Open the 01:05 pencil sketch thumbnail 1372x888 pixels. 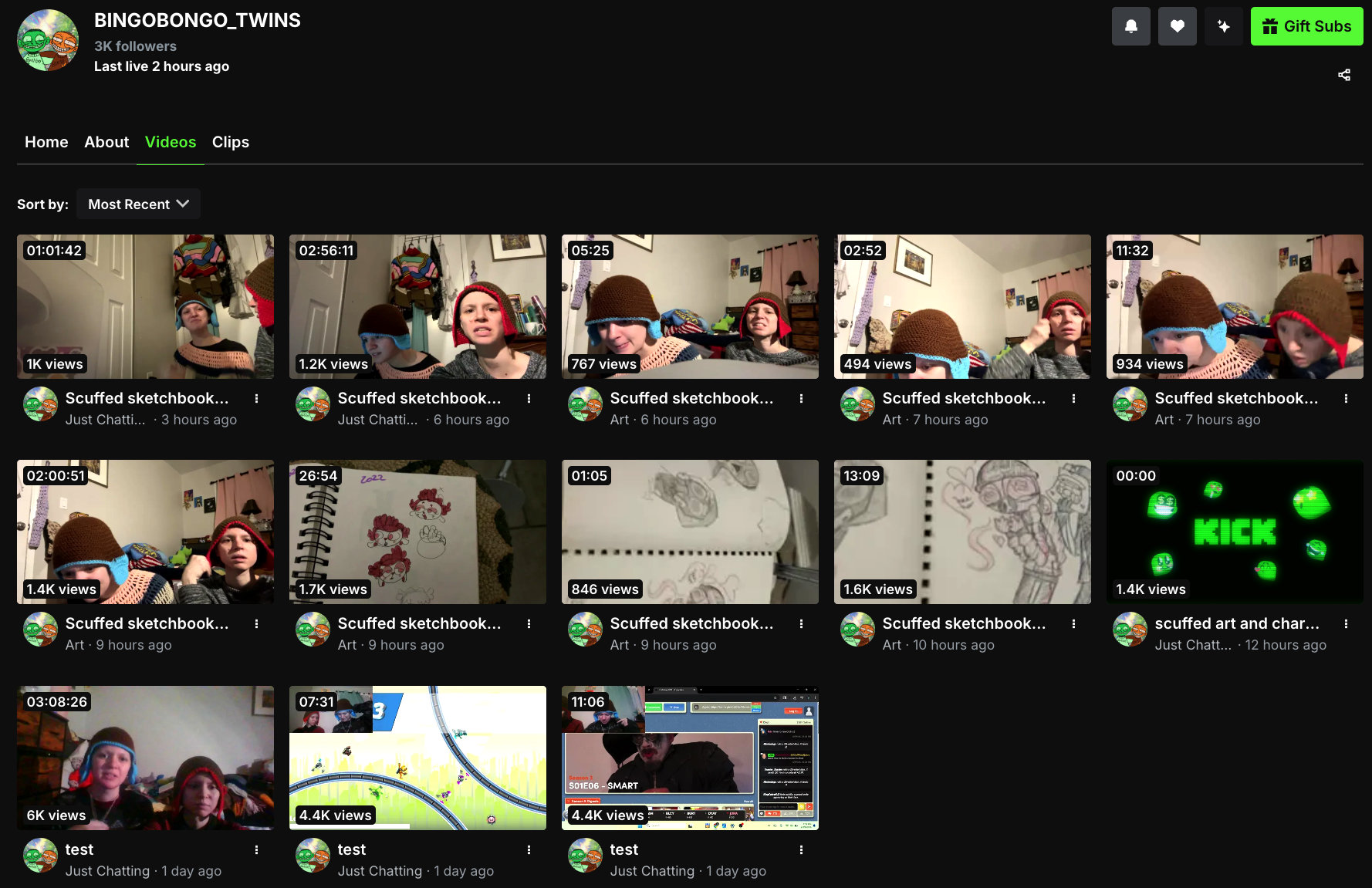pyautogui.click(x=690, y=532)
